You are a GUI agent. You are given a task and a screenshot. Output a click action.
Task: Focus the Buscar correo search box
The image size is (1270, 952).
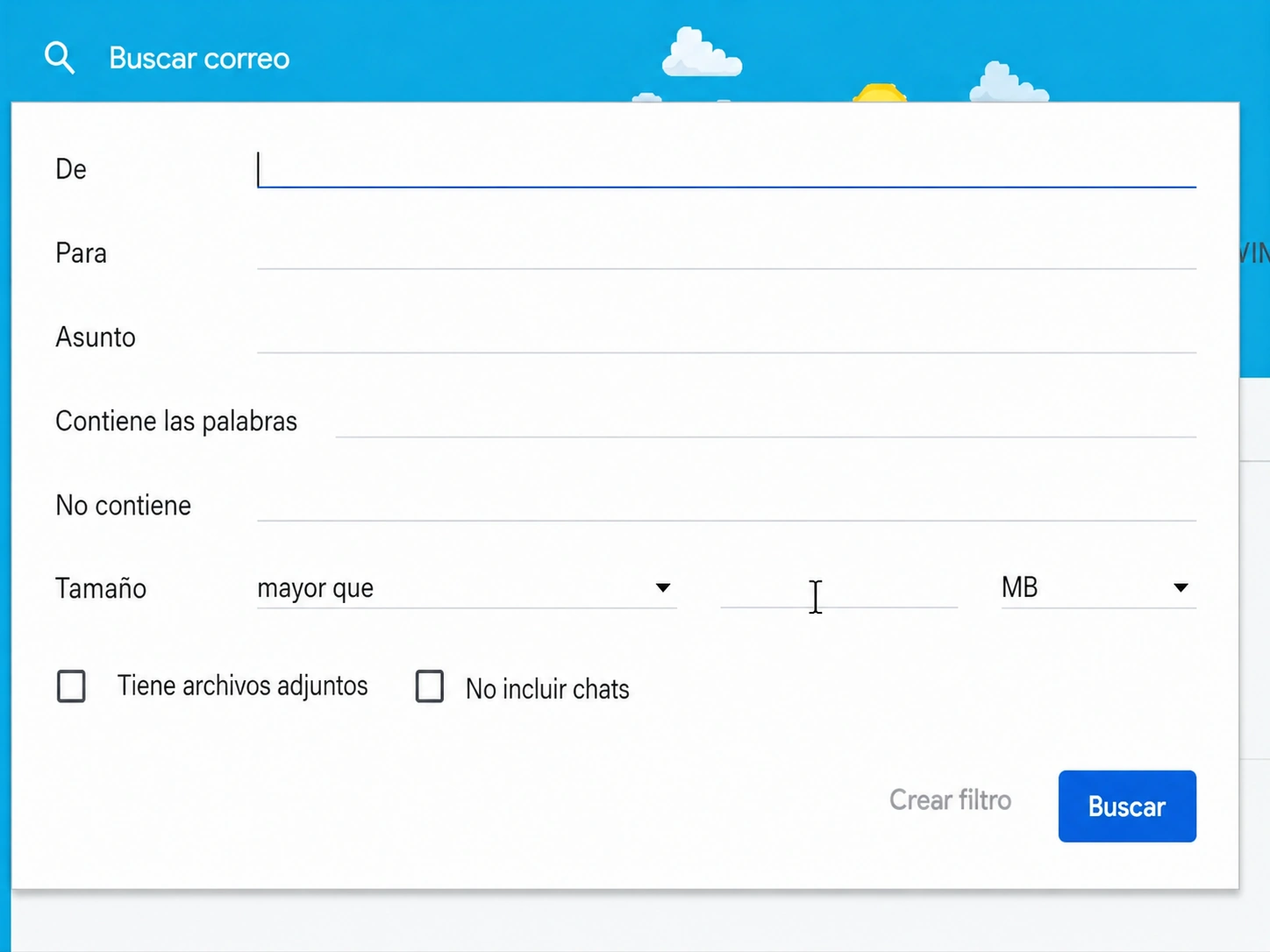199,58
